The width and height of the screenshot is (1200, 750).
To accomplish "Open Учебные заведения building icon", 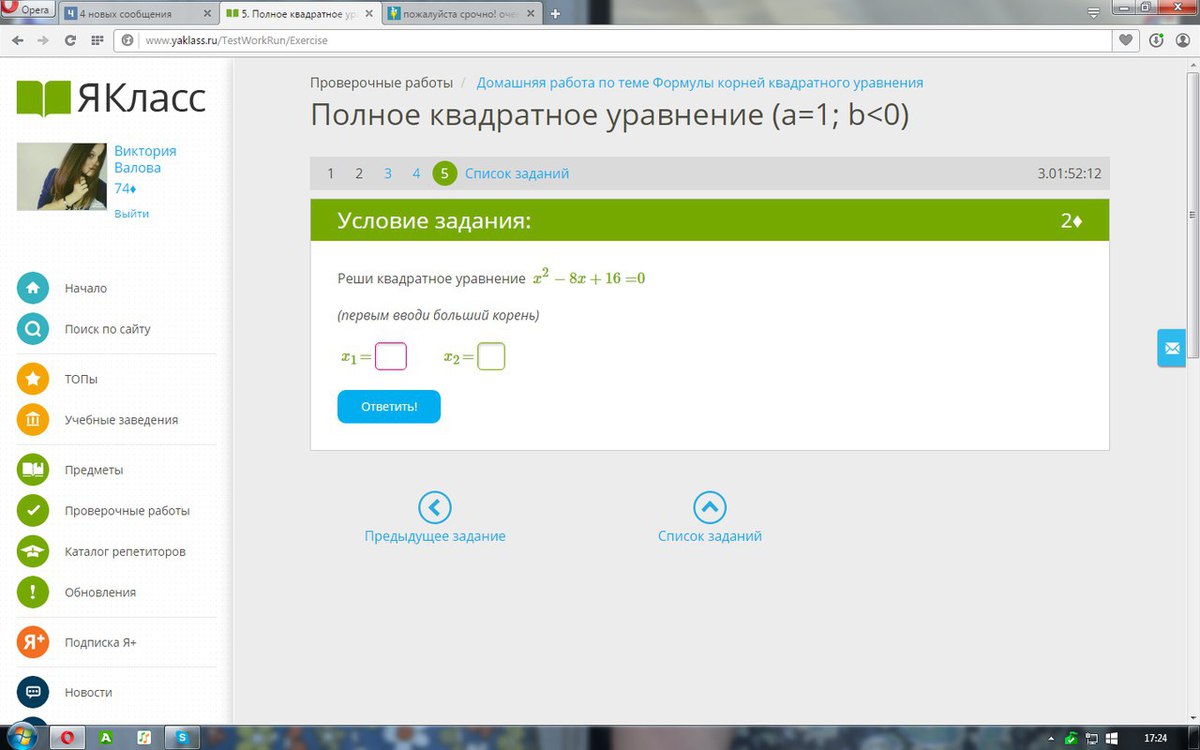I will click(x=32, y=419).
